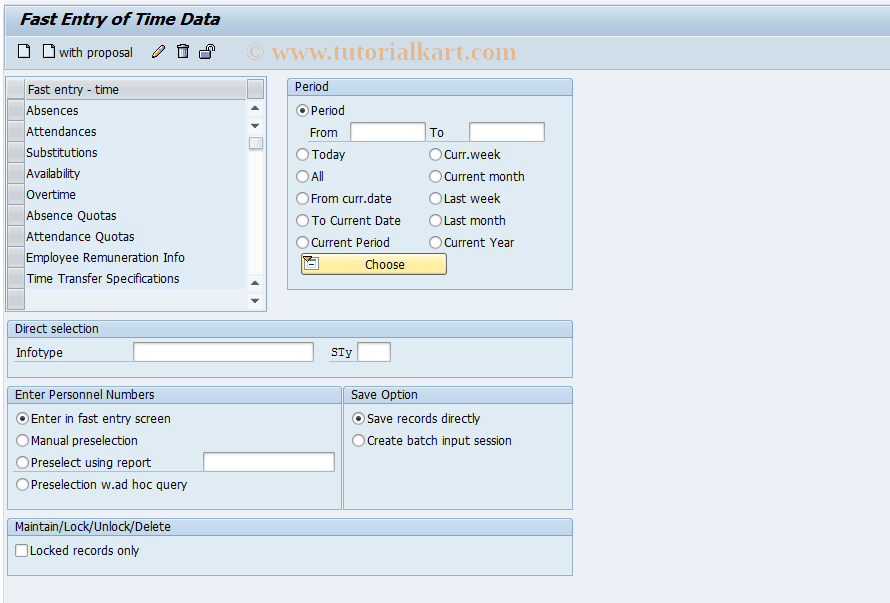Select "Overtime" in the fast entry list
890x603 pixels.
51,194
